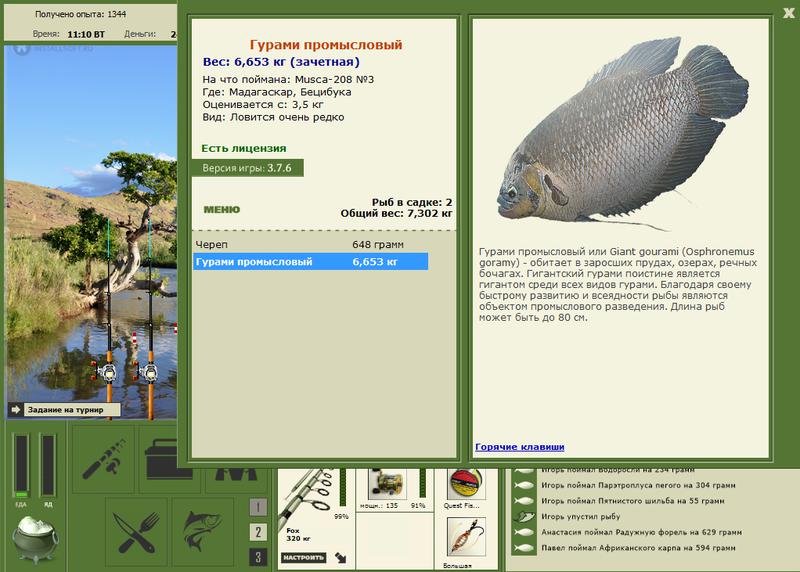800x572 pixels.
Task: Click Получено опыта: 1344 text
Action: tap(81, 14)
